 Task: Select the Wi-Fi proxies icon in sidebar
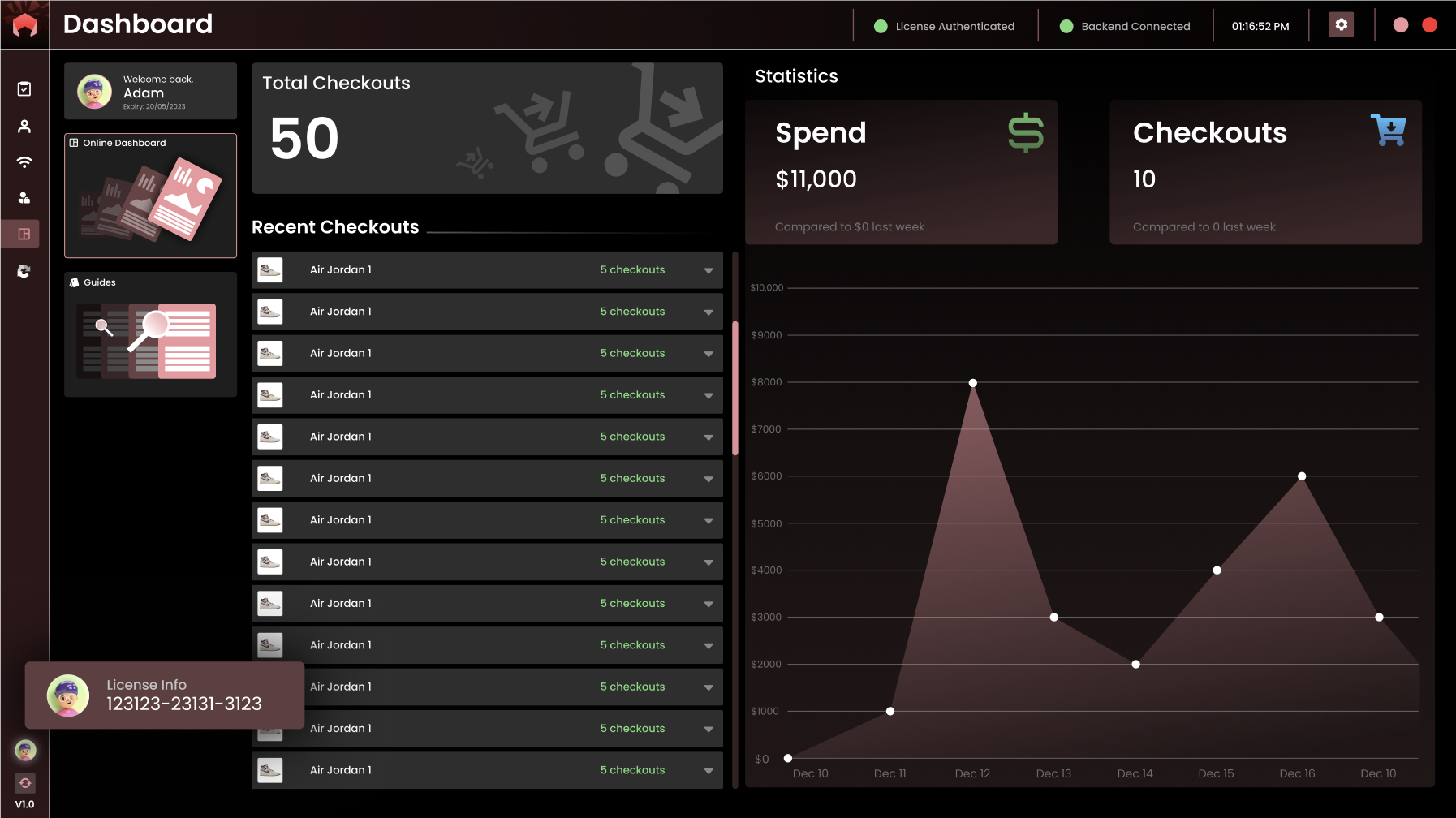[x=24, y=162]
